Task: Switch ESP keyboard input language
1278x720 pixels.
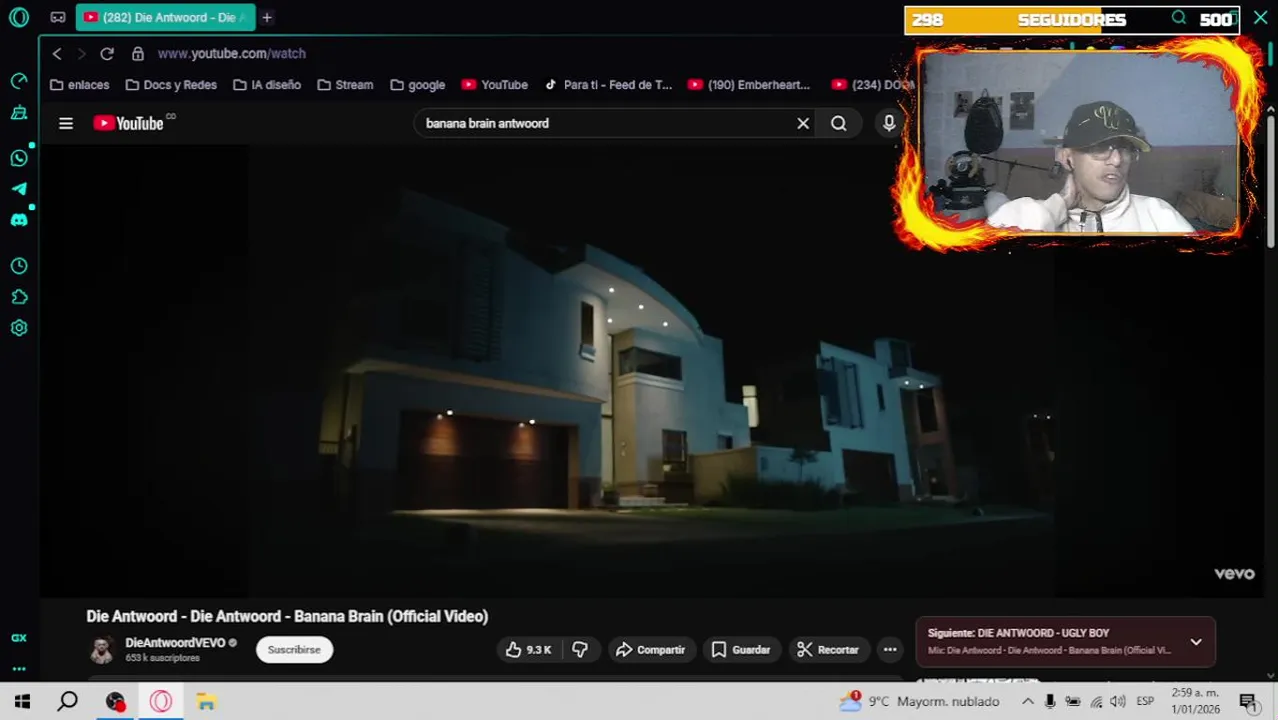Action: tap(1145, 702)
